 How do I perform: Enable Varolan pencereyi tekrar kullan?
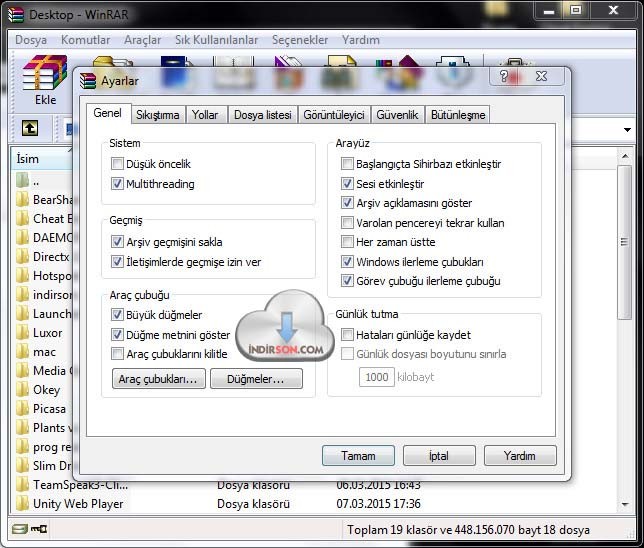(x=347, y=223)
